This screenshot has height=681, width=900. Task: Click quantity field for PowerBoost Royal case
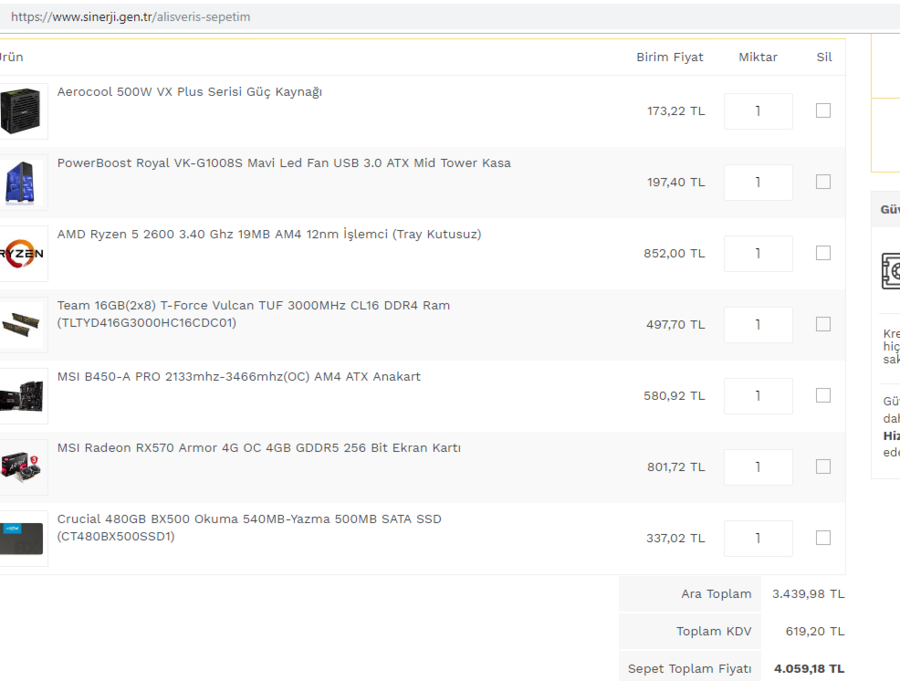758,182
